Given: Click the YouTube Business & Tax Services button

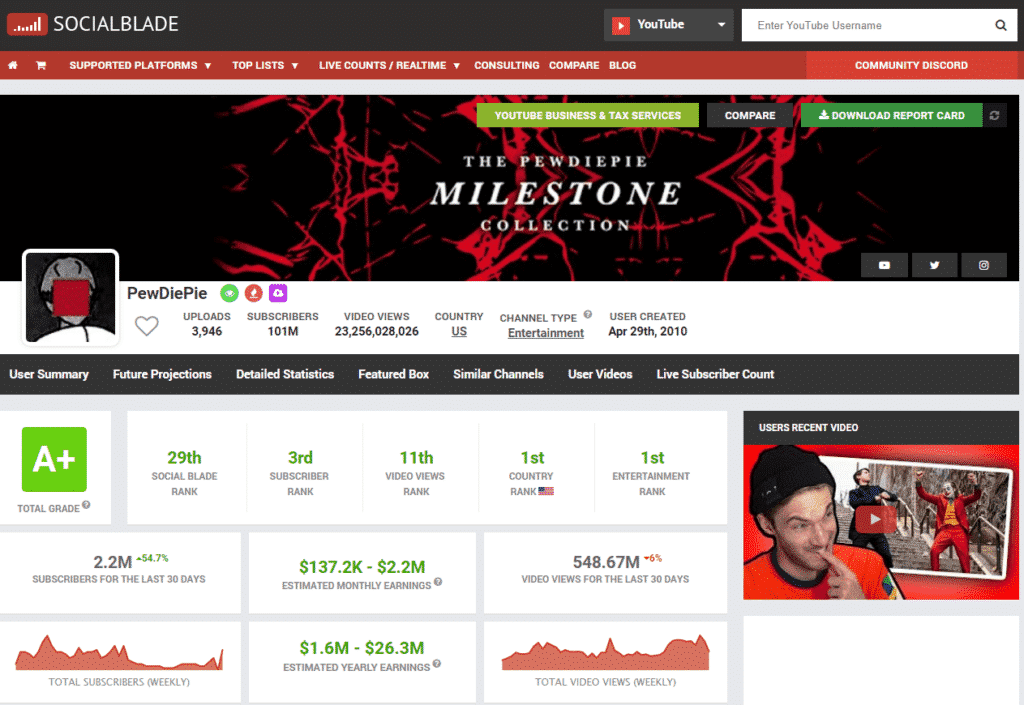Looking at the screenshot, I should pos(587,116).
